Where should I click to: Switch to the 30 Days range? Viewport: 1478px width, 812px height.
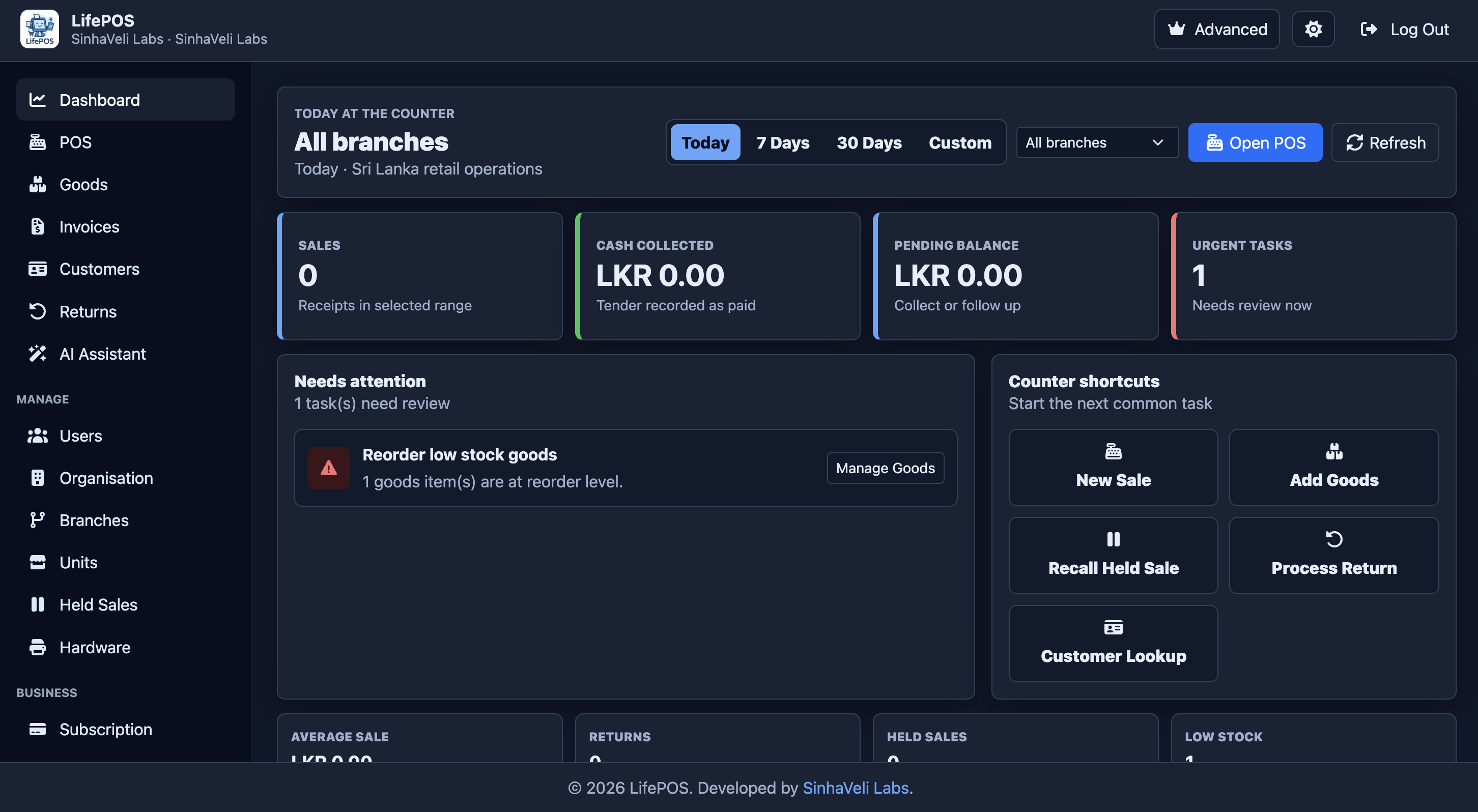[x=869, y=142]
